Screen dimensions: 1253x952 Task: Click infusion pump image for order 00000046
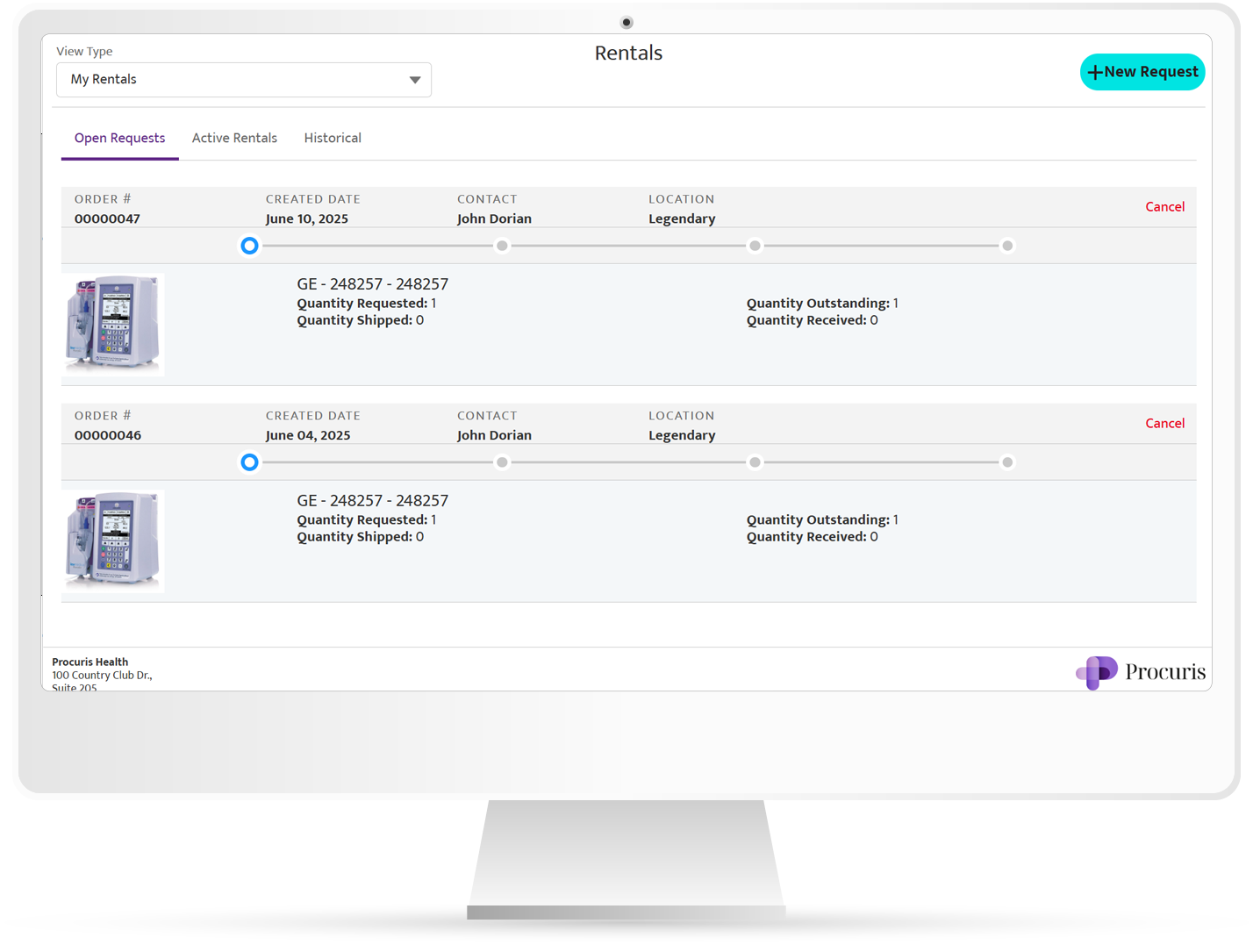pos(113,541)
